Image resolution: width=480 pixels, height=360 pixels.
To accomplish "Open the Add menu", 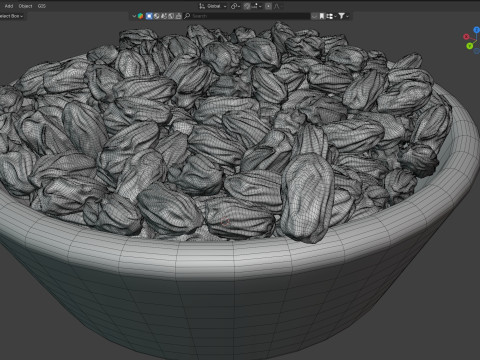I will point(9,6).
